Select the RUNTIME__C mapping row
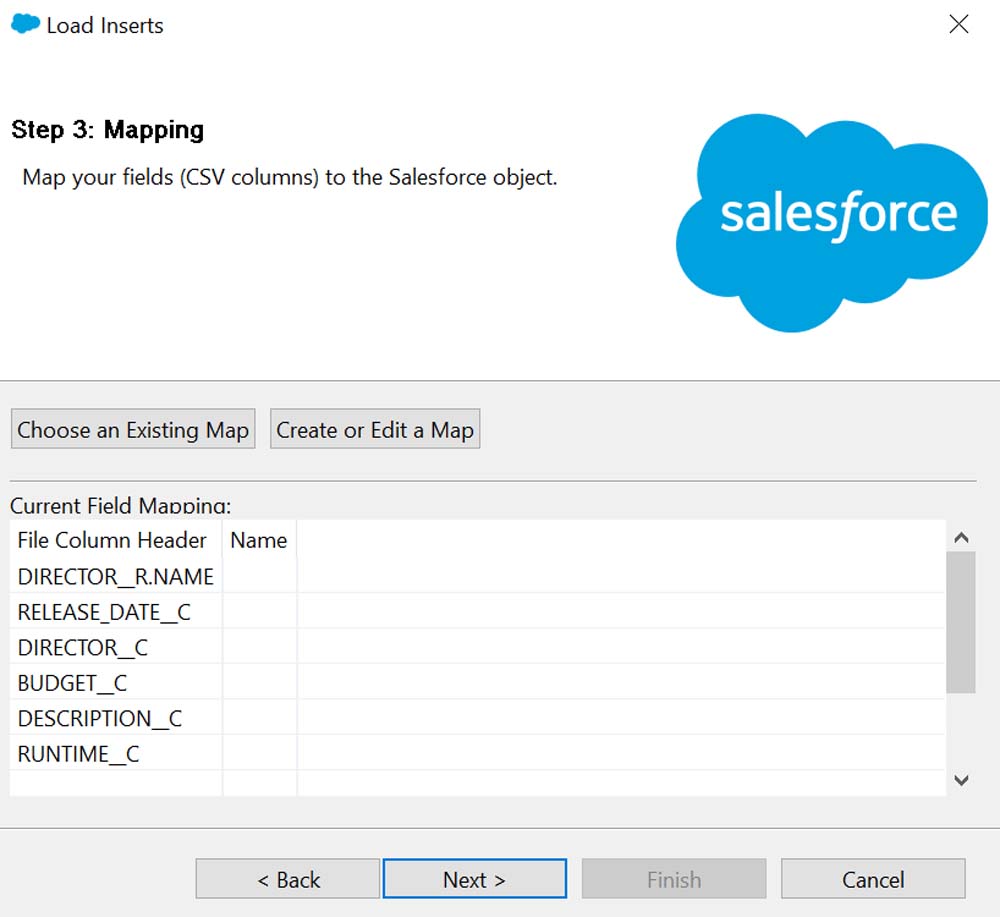Viewport: 1000px width, 917px height. [x=79, y=755]
